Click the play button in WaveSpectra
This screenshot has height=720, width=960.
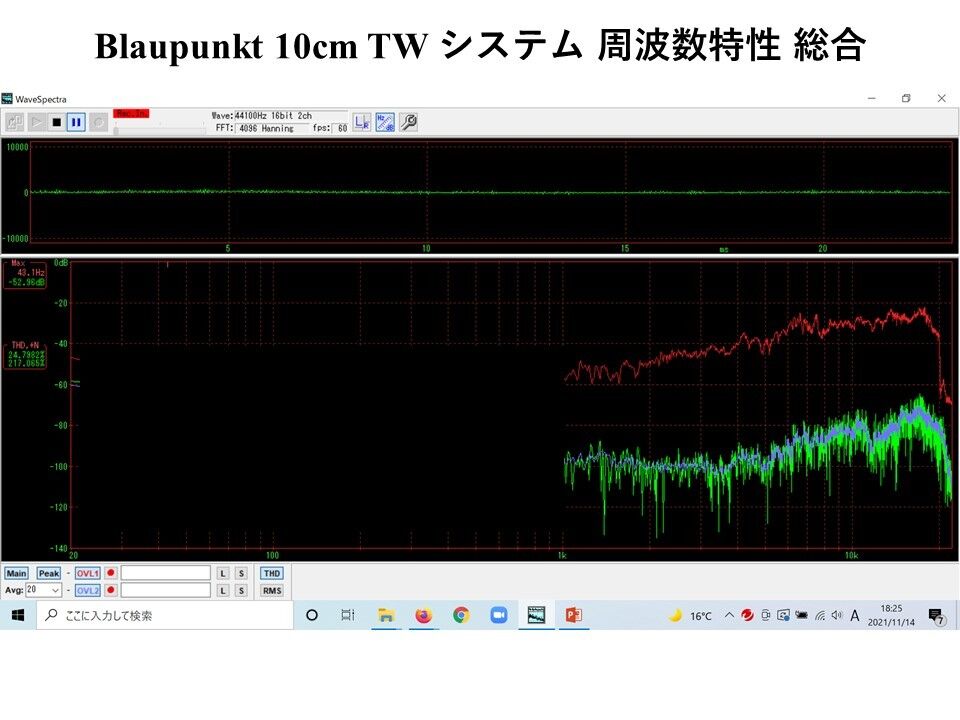click(x=36, y=122)
